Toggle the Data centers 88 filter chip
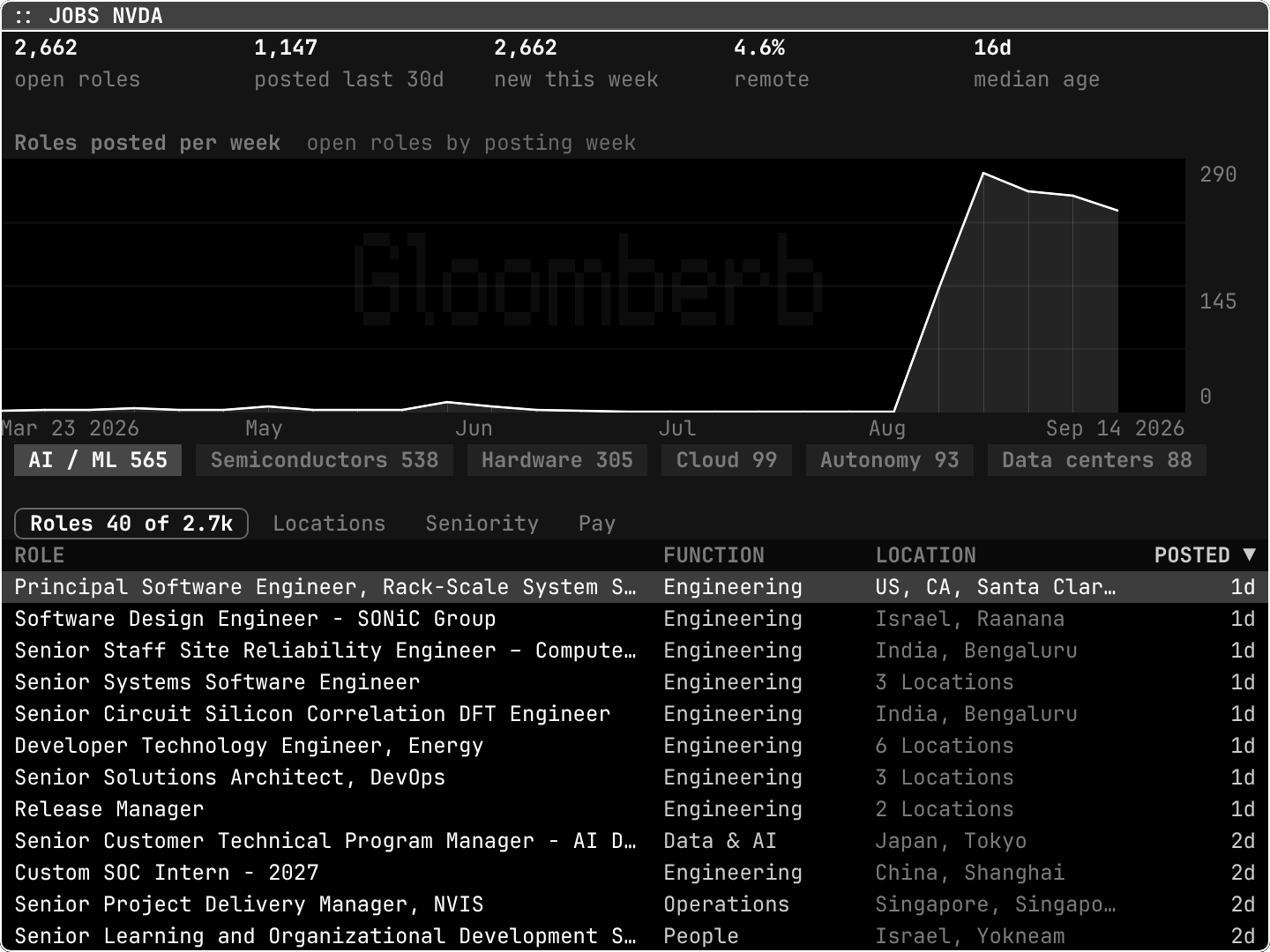 click(1097, 460)
